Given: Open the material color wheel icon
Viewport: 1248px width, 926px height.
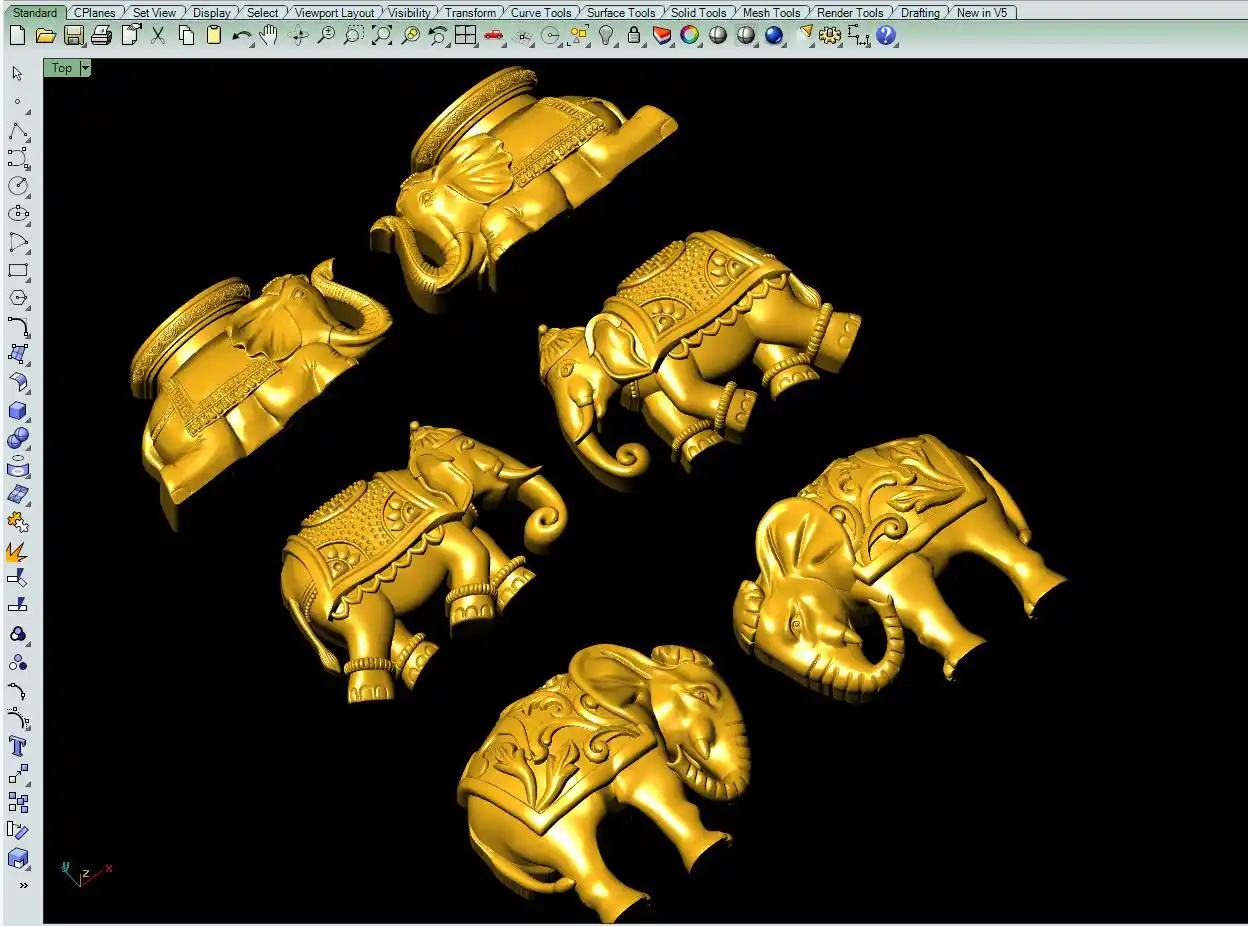Looking at the screenshot, I should pyautogui.click(x=690, y=36).
